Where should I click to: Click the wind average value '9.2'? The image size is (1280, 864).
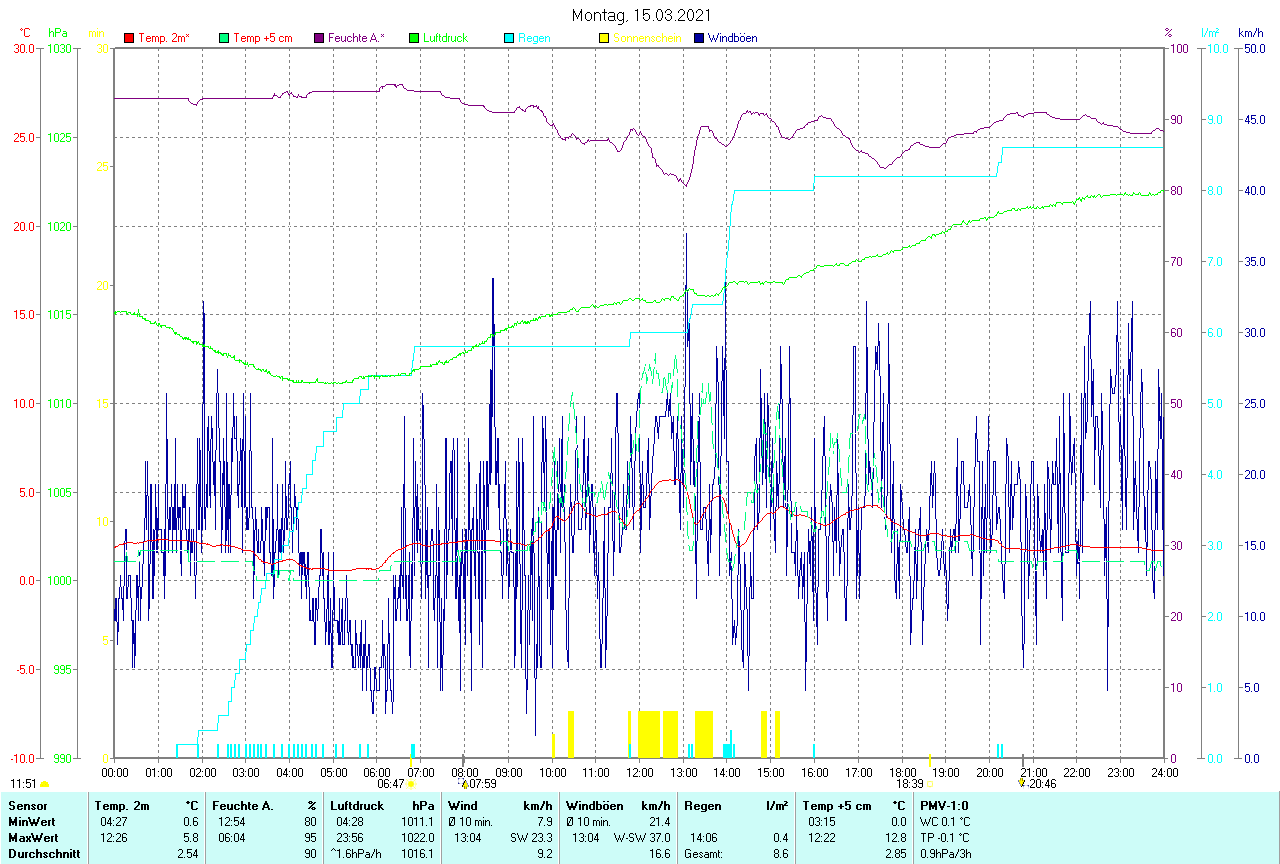click(x=545, y=854)
